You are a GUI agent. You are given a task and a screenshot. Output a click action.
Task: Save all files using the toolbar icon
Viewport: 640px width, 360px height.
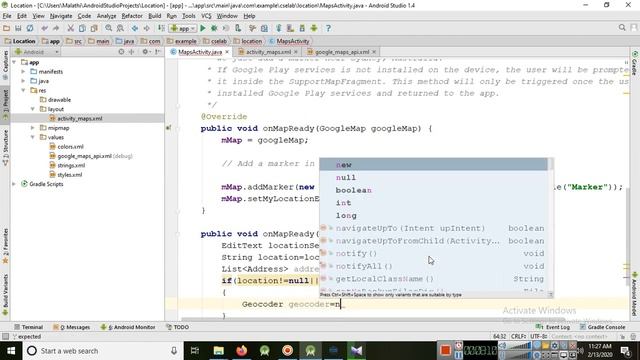click(x=18, y=28)
